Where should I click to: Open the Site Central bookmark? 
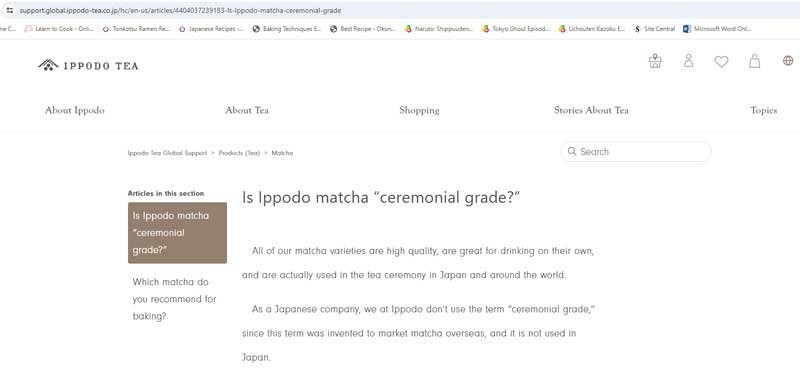pyautogui.click(x=655, y=29)
